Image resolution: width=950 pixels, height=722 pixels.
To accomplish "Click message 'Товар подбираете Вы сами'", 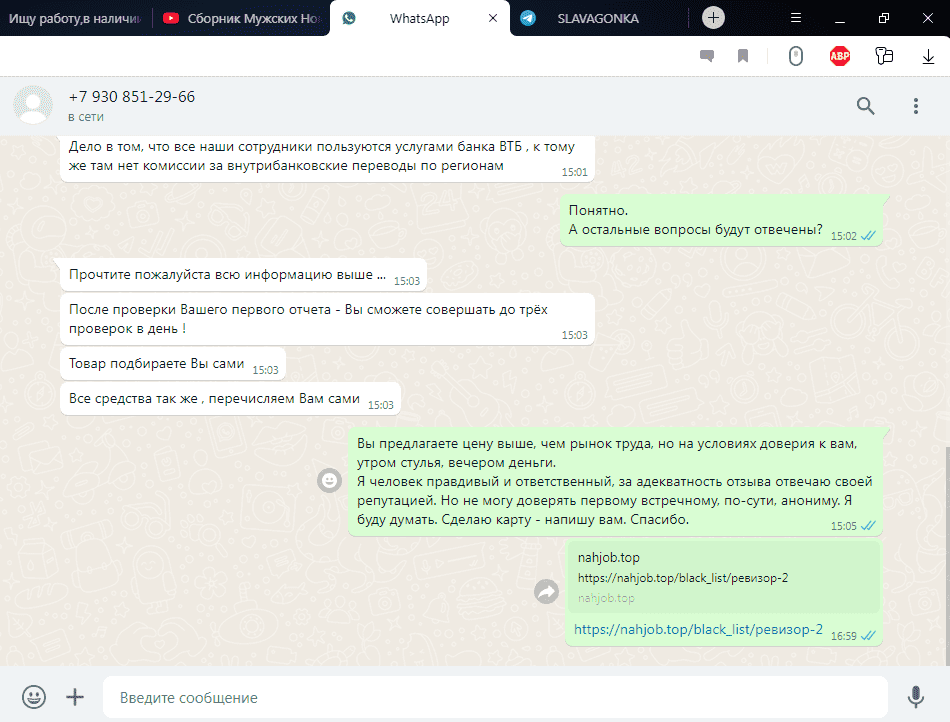I will 173,363.
